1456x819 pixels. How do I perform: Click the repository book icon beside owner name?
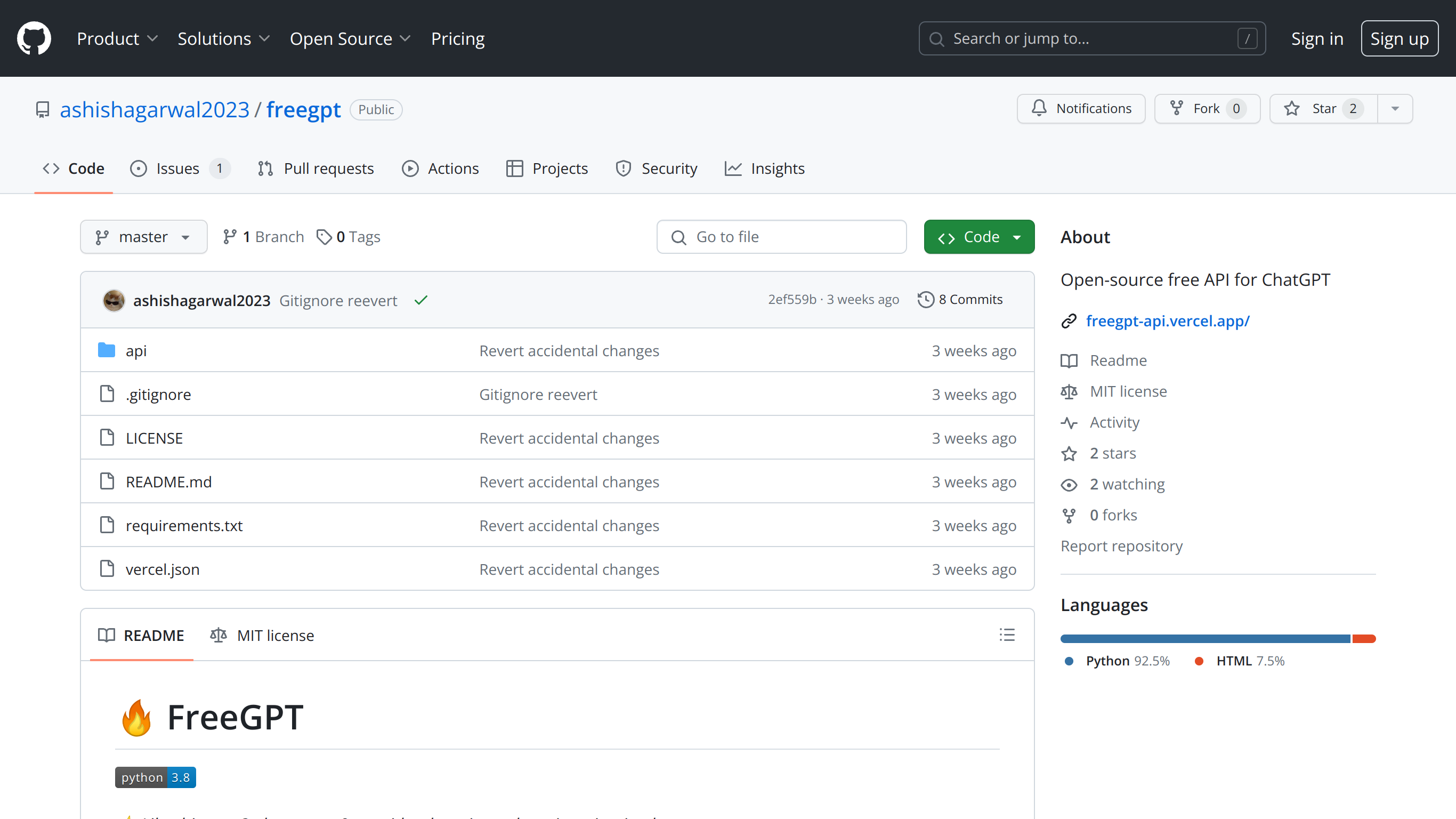43,110
